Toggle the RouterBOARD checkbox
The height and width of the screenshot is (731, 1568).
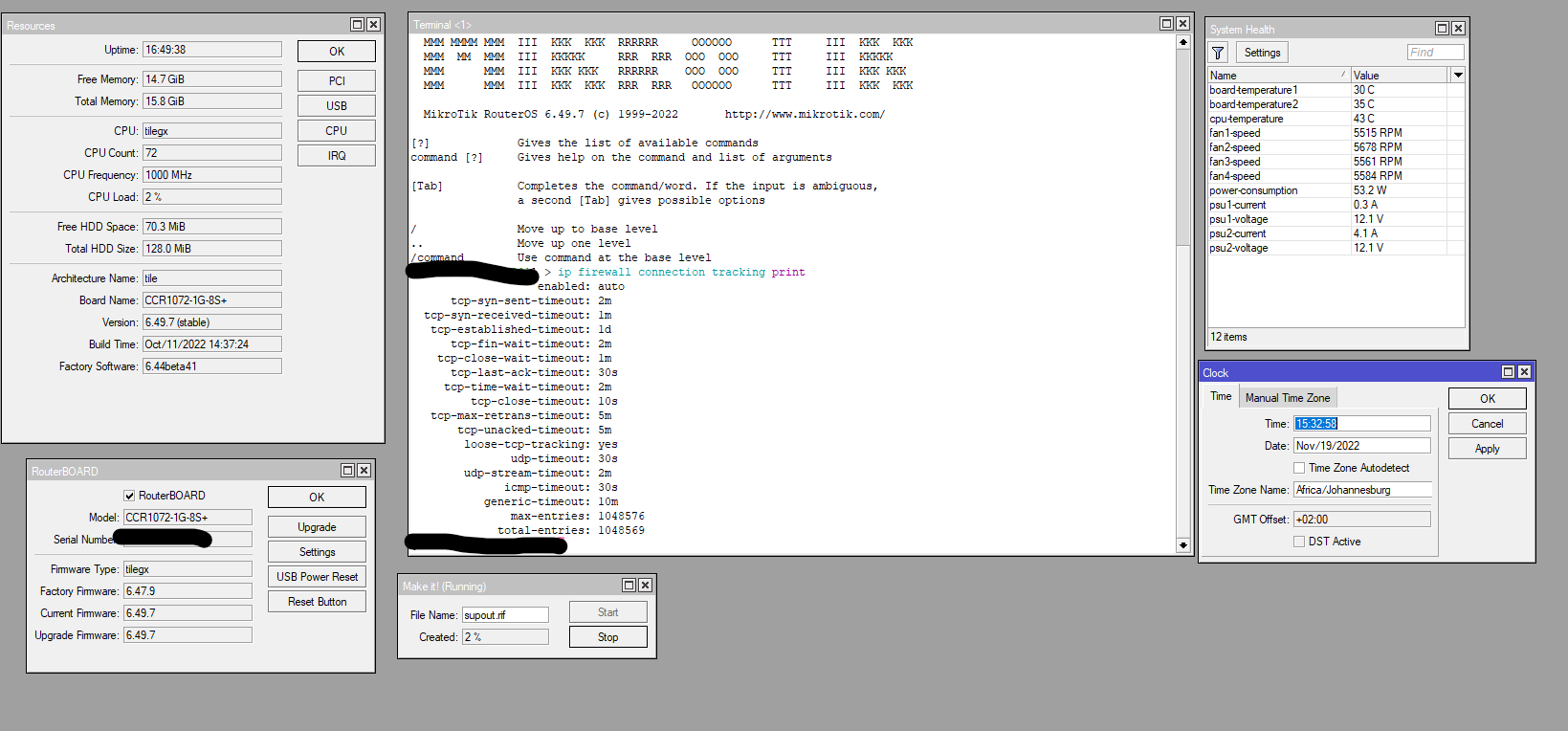[x=129, y=496]
